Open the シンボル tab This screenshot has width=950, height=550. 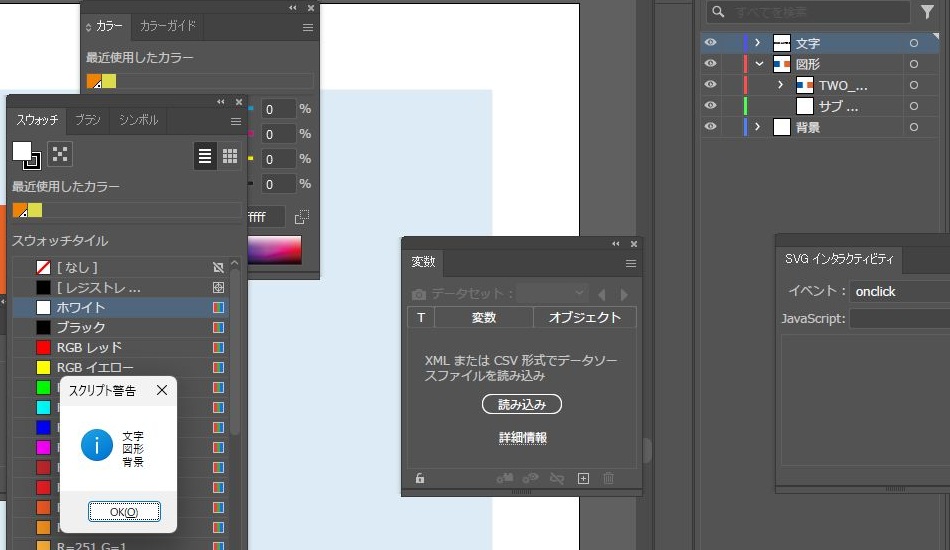point(138,120)
